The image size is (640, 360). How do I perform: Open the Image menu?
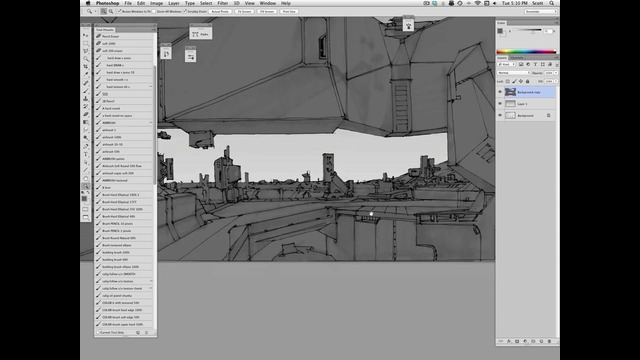click(x=156, y=3)
